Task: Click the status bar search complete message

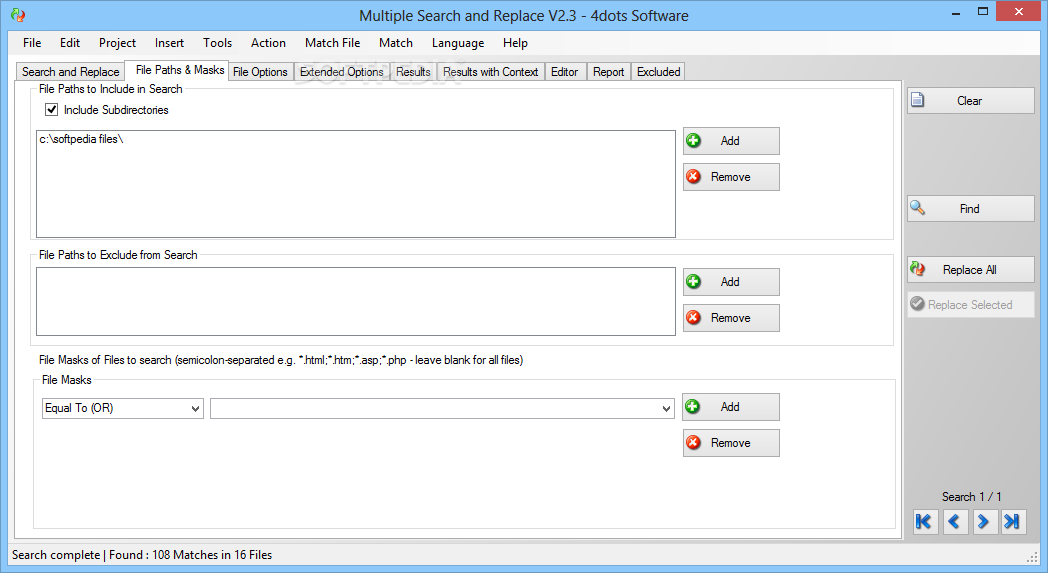Action: (x=142, y=554)
